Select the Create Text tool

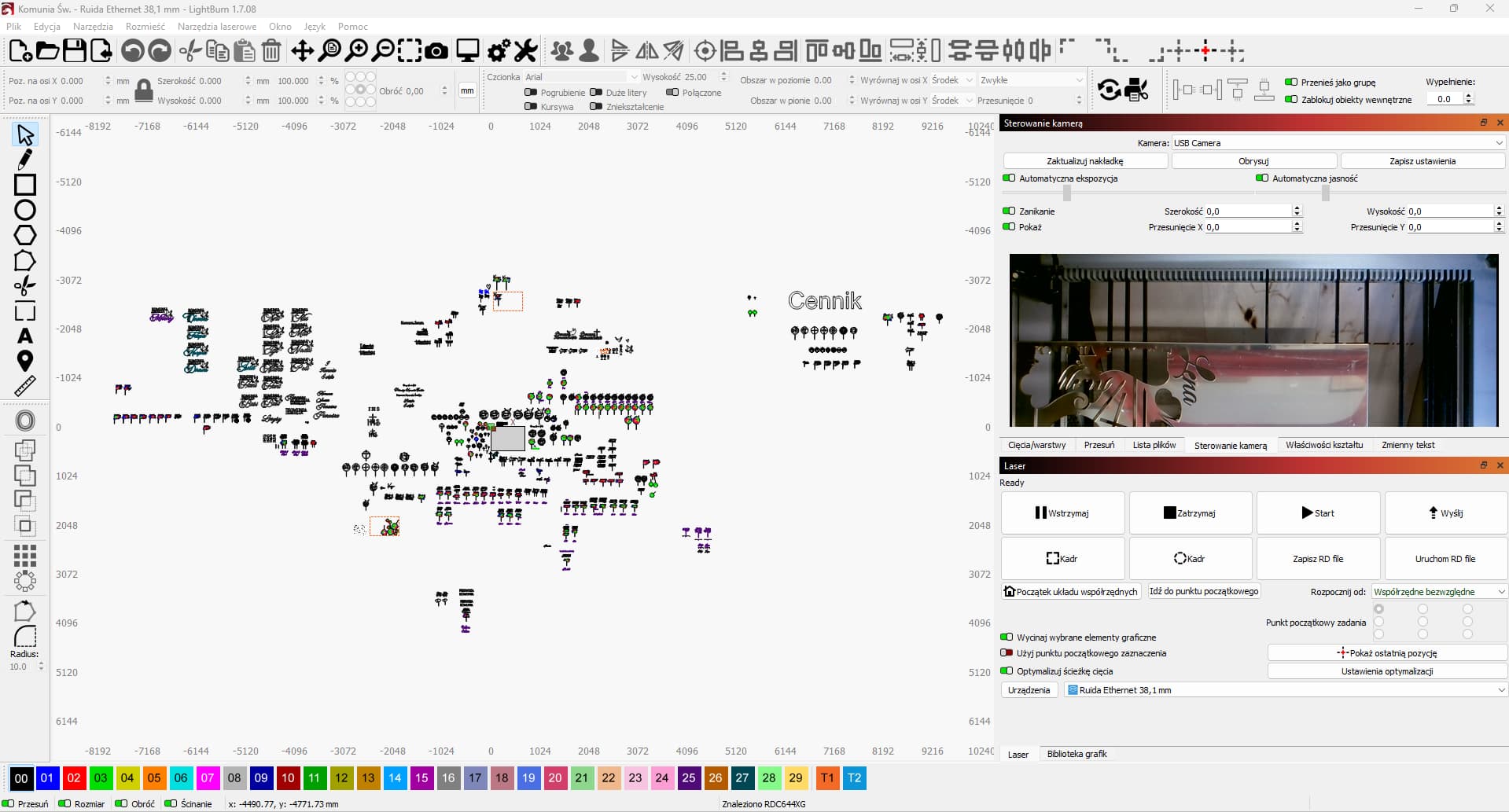(25, 336)
